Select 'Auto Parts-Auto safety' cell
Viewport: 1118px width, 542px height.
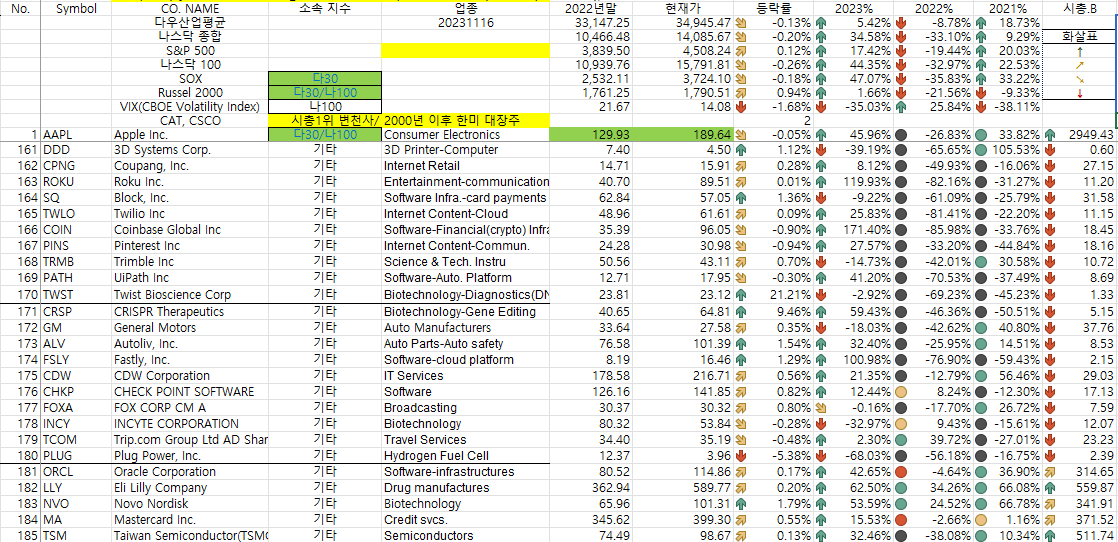[x=466, y=344]
